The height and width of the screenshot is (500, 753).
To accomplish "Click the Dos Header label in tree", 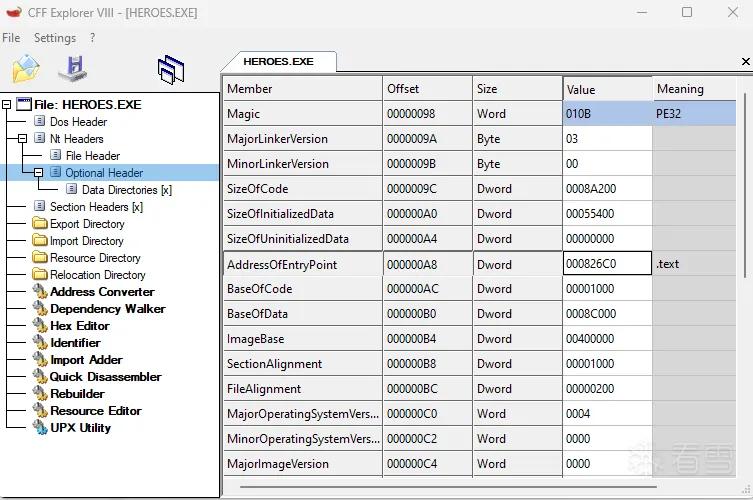I will click(79, 122).
